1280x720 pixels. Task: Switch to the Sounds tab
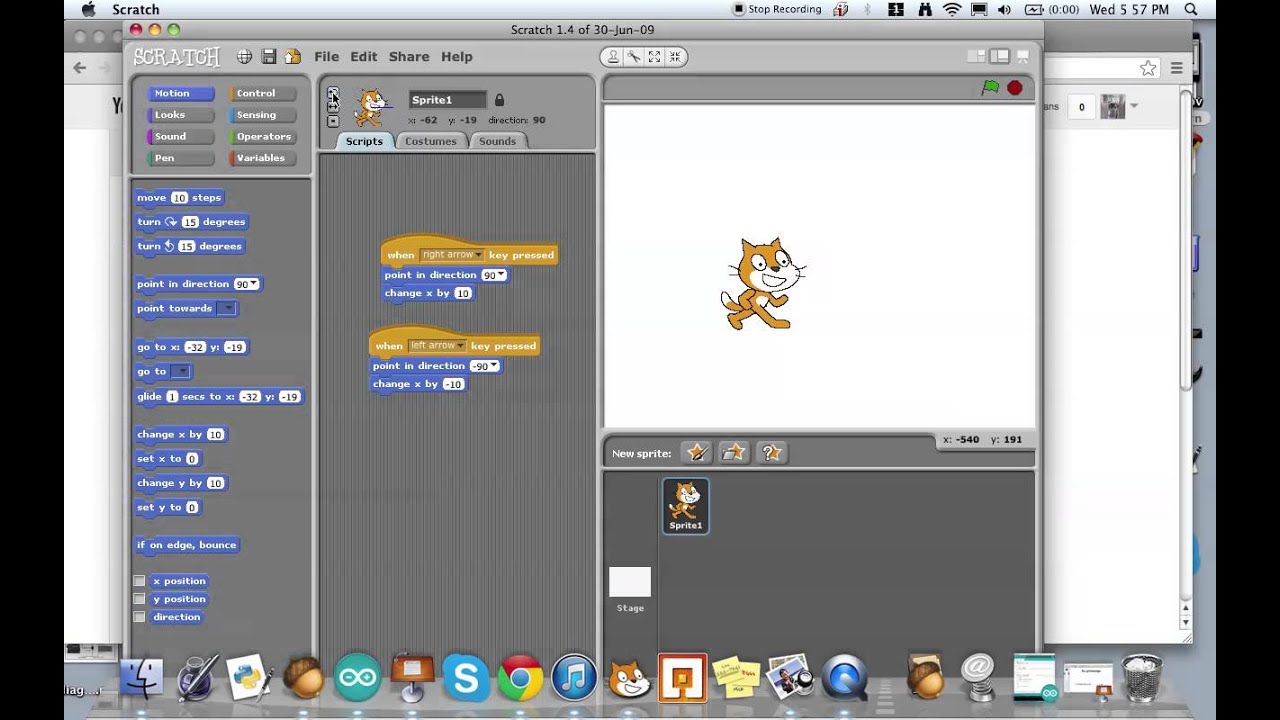(497, 141)
